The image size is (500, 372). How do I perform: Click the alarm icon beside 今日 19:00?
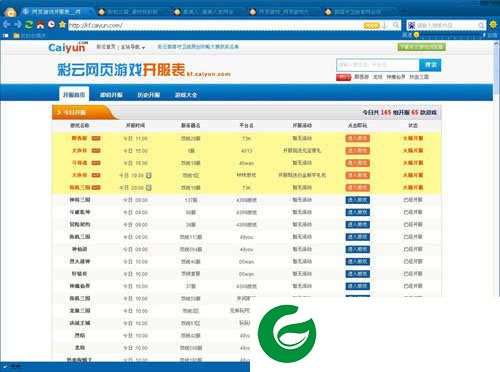(x=149, y=175)
